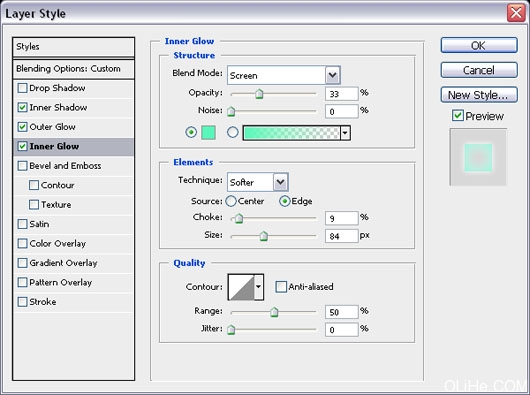This screenshot has width=530, height=395.
Task: Open the Technique dropdown
Action: click(x=281, y=182)
